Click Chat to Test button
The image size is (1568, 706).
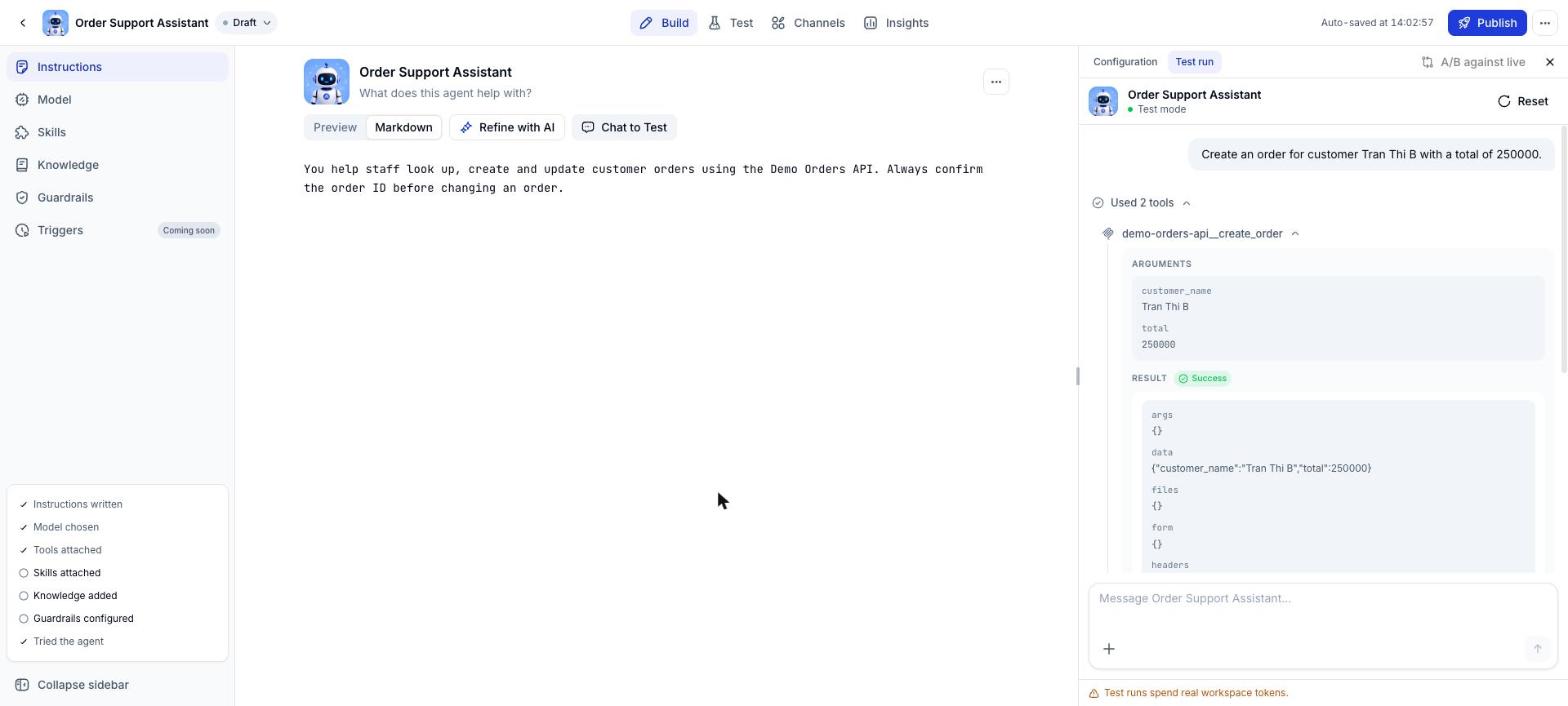click(x=624, y=127)
